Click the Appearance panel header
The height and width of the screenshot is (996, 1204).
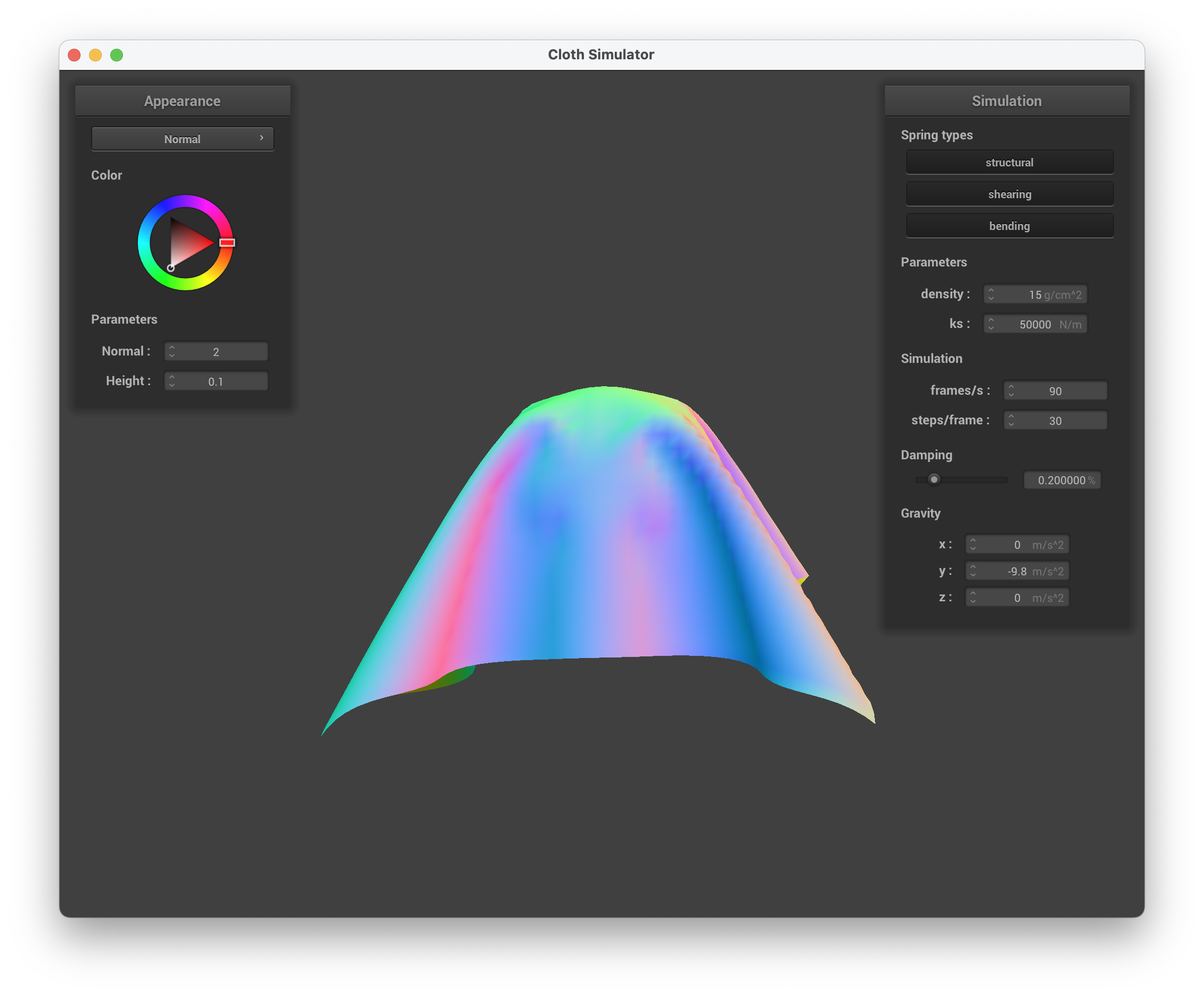pyautogui.click(x=182, y=101)
